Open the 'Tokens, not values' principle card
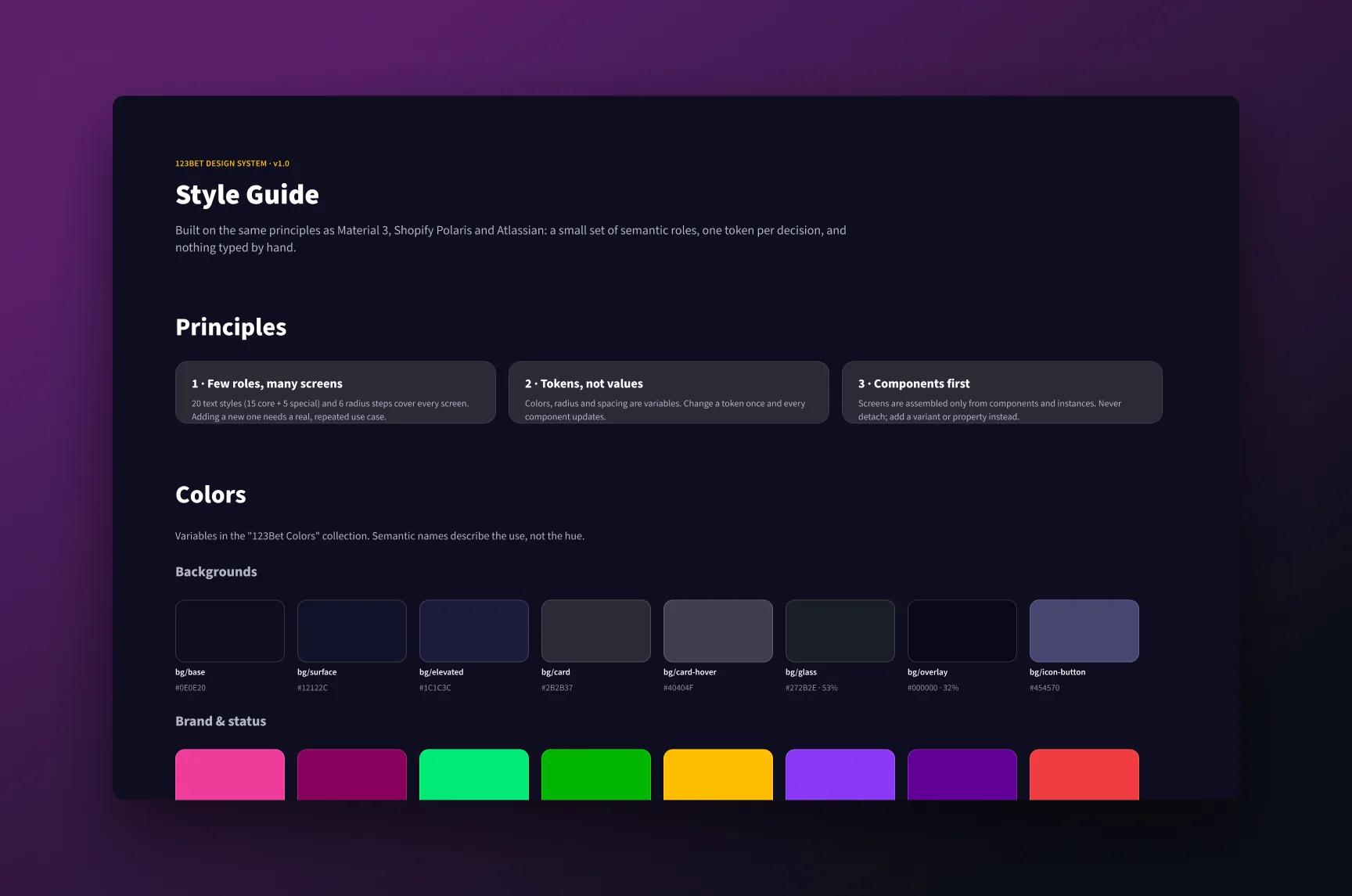1352x896 pixels. point(669,392)
